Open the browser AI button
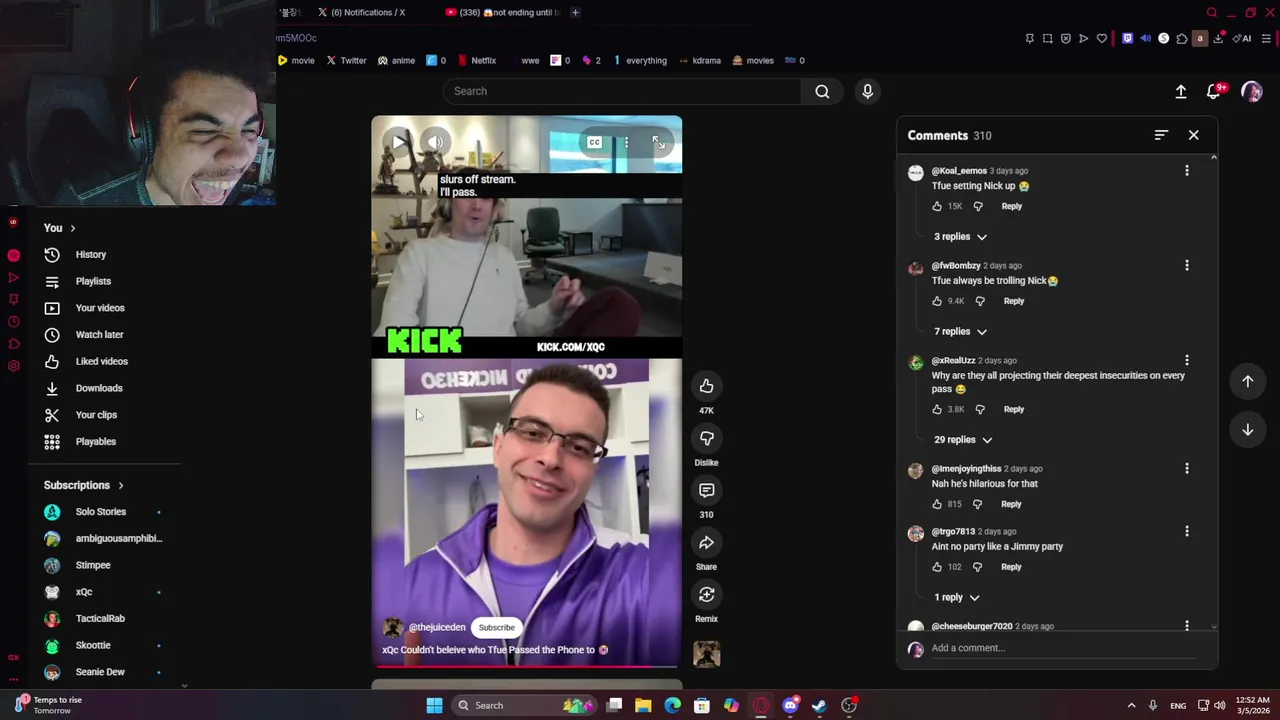Screen dimensions: 1280x720 1243,38
